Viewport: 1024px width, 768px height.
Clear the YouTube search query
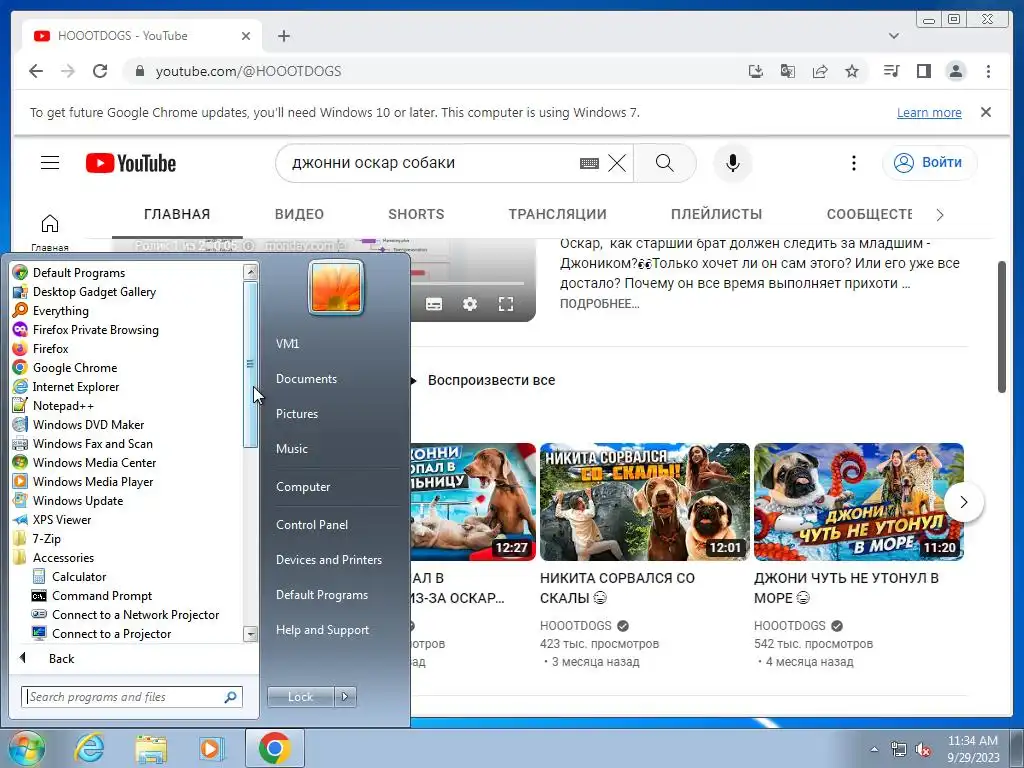click(617, 163)
